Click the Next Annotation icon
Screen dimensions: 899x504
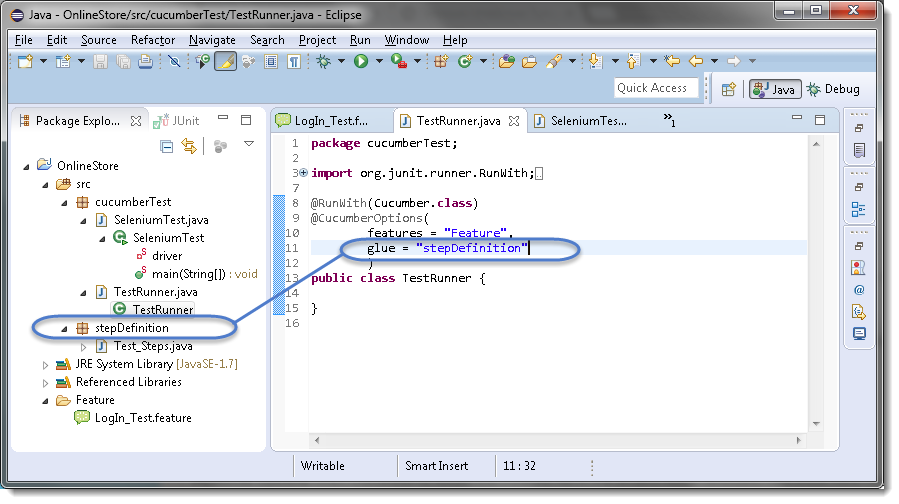click(596, 61)
